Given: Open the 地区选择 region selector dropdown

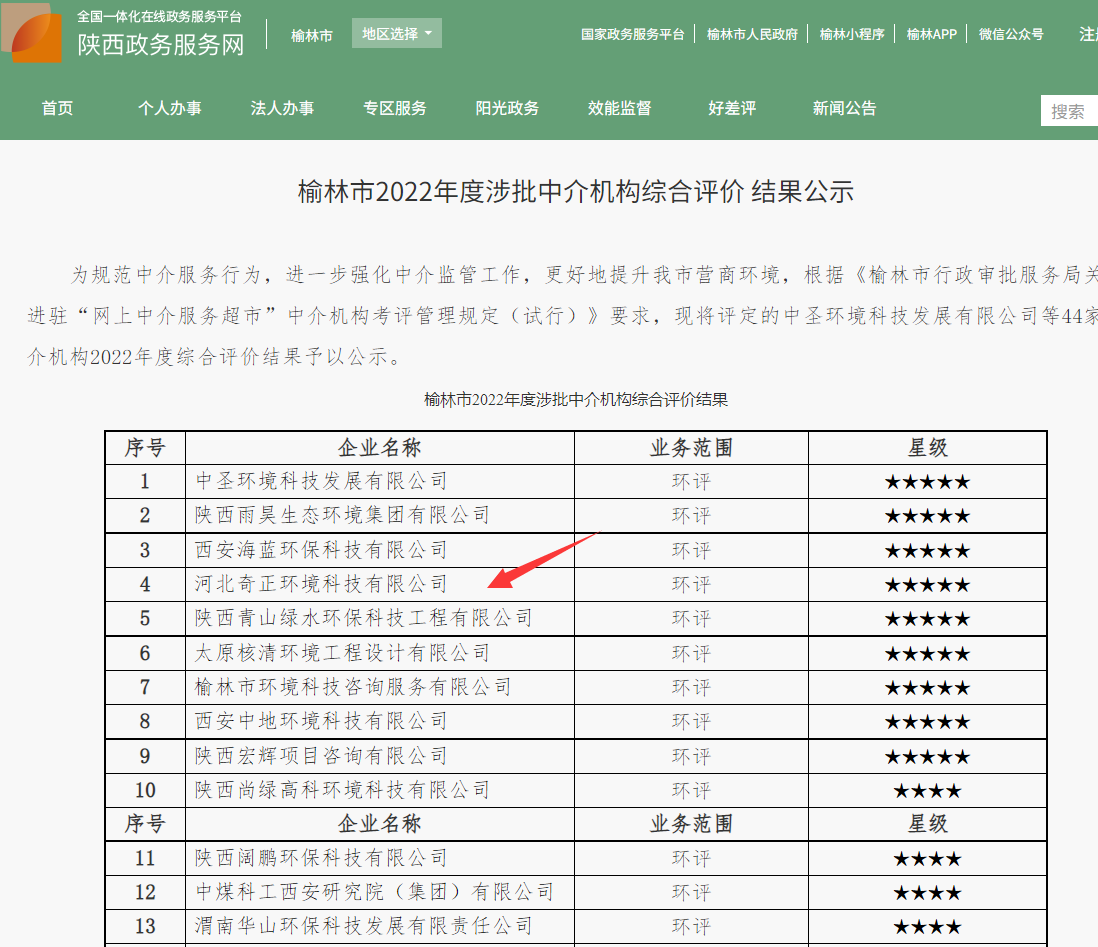Looking at the screenshot, I should 390,32.
